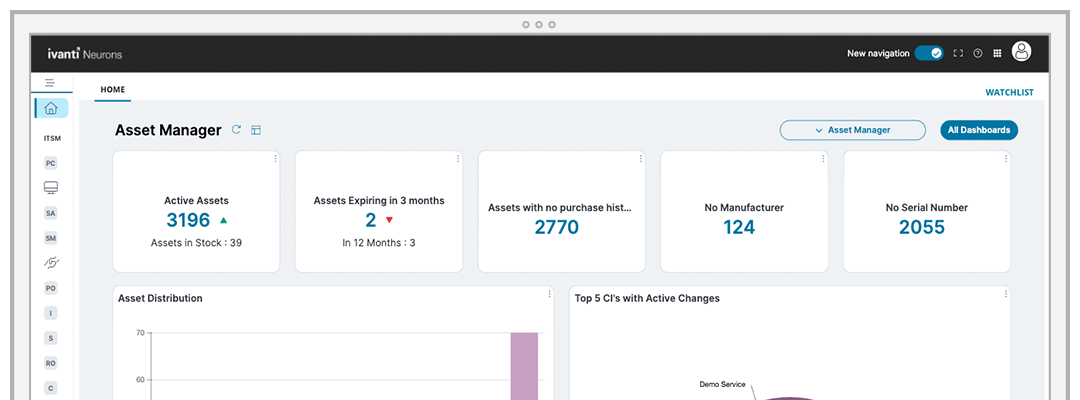1080x400 pixels.
Task: Click the All Dashboards button
Action: (x=979, y=130)
